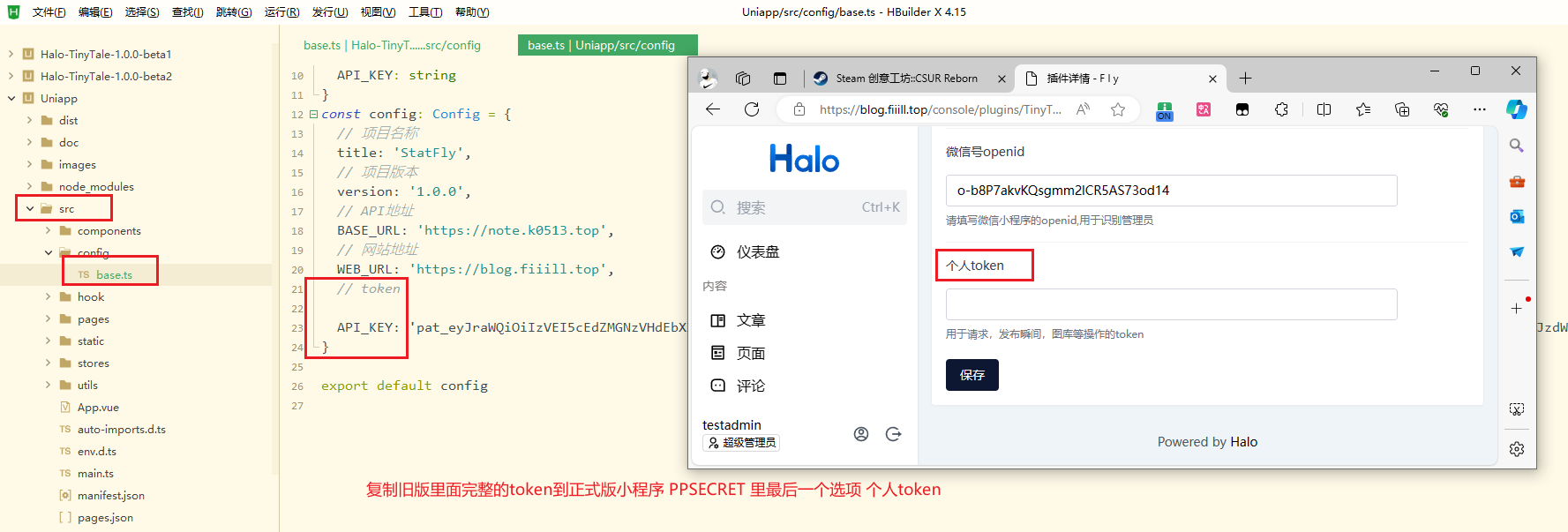Open Edge Settings and more menu
The width and height of the screenshot is (1568, 532).
[x=1480, y=109]
